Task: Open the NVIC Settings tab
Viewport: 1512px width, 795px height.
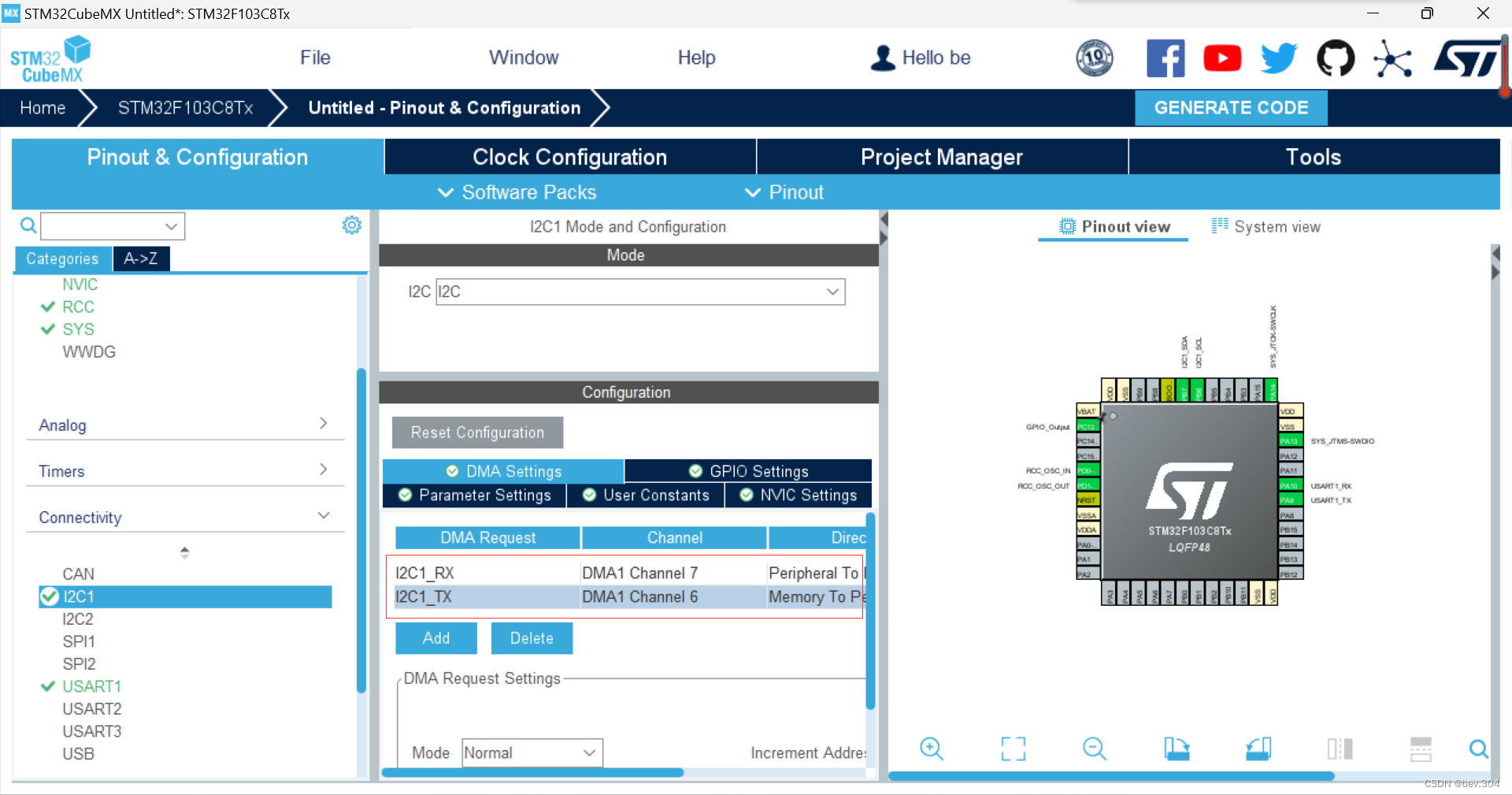Action: tap(799, 495)
